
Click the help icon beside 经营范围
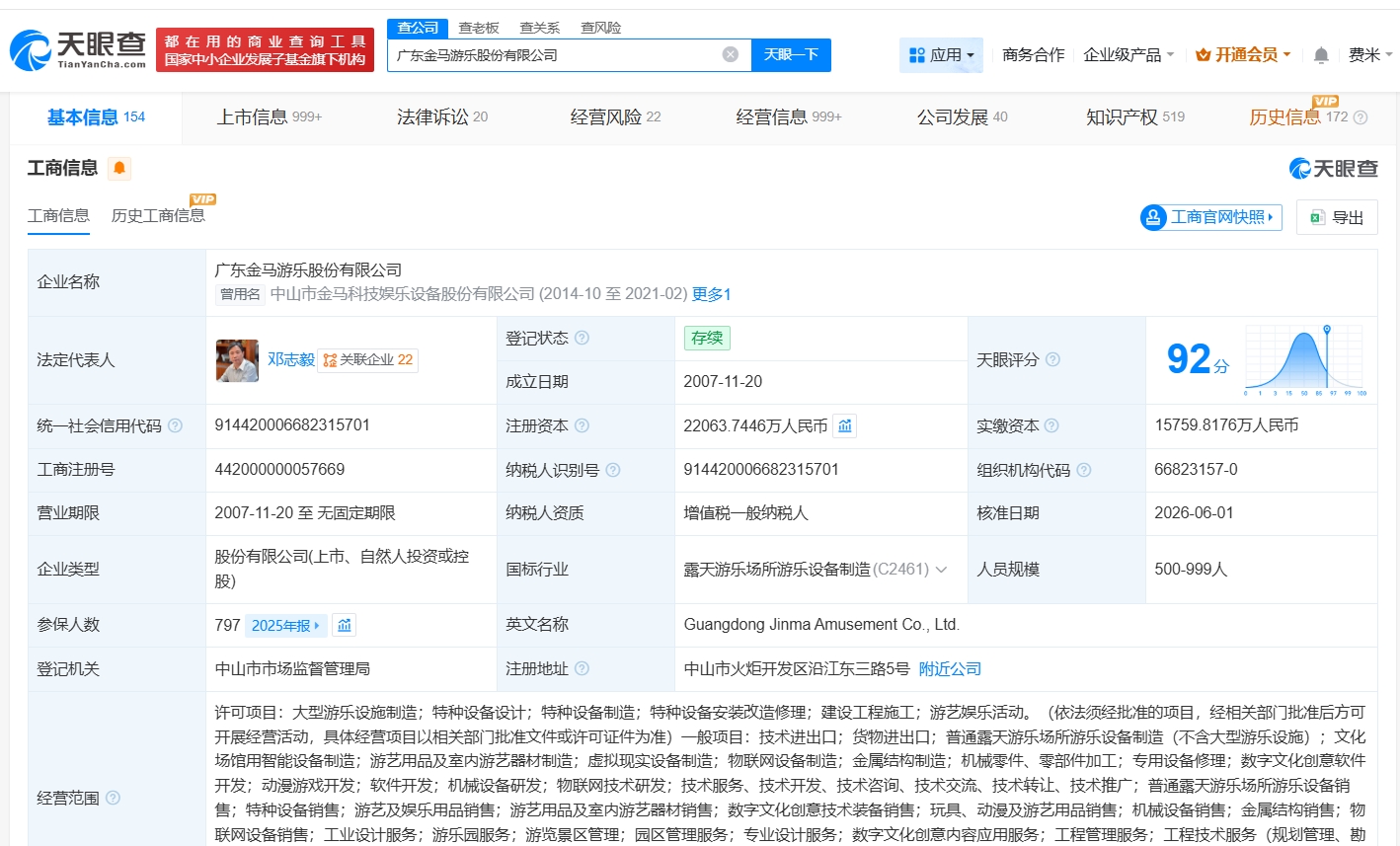pyautogui.click(x=114, y=798)
